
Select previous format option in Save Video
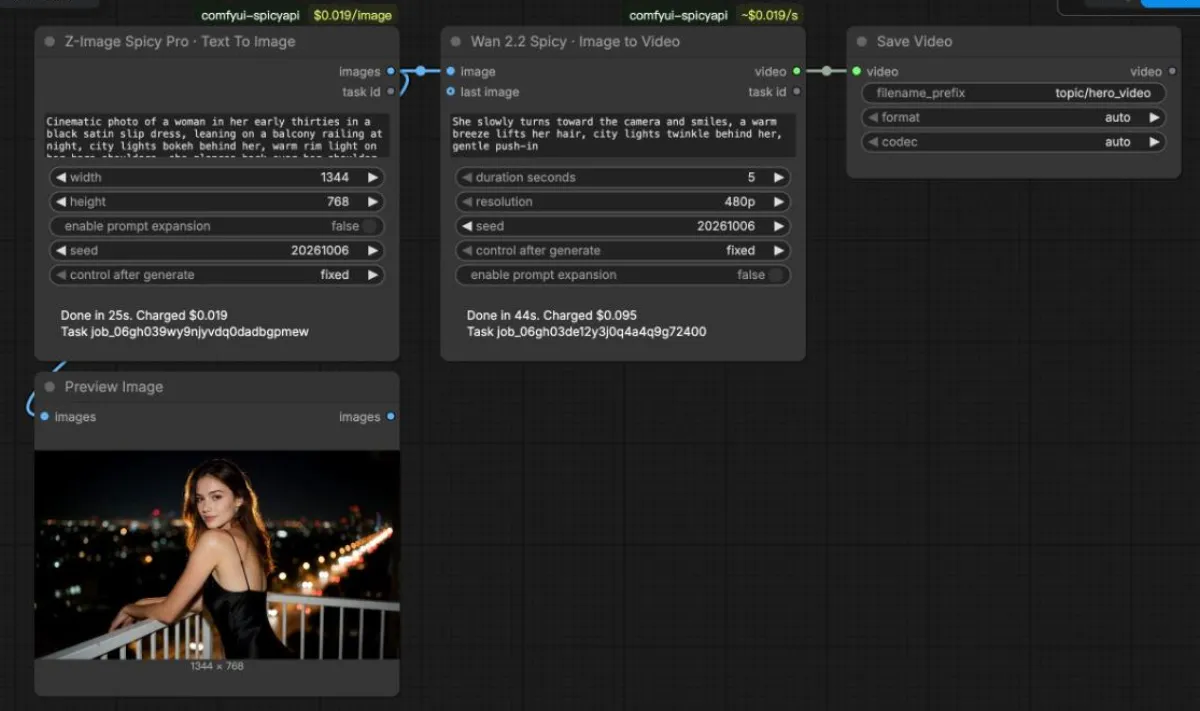(872, 117)
